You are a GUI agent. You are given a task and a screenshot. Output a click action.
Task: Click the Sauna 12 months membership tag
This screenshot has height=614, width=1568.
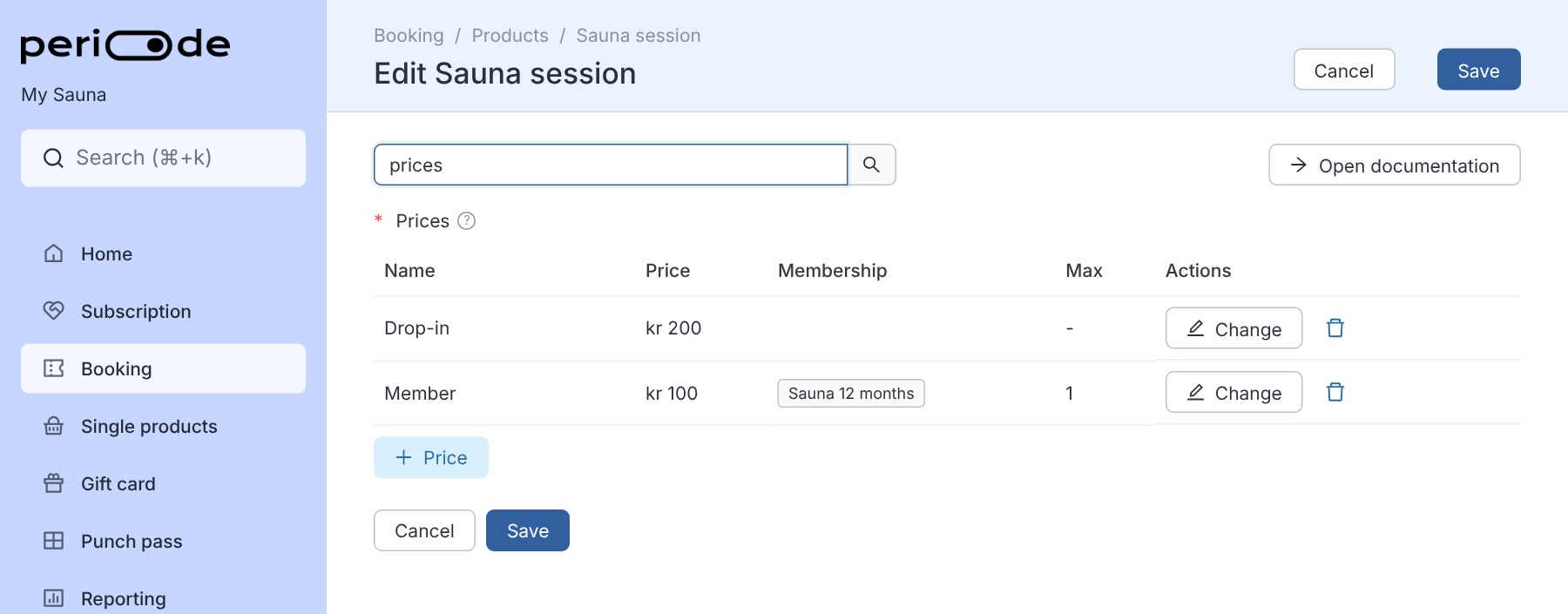[851, 394]
